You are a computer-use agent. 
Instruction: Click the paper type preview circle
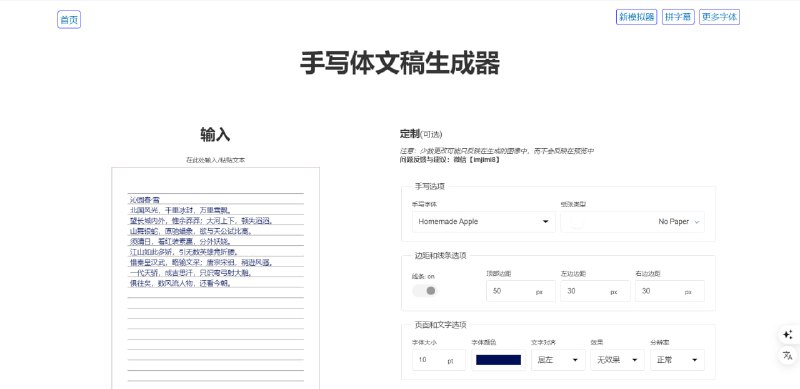[577, 222]
